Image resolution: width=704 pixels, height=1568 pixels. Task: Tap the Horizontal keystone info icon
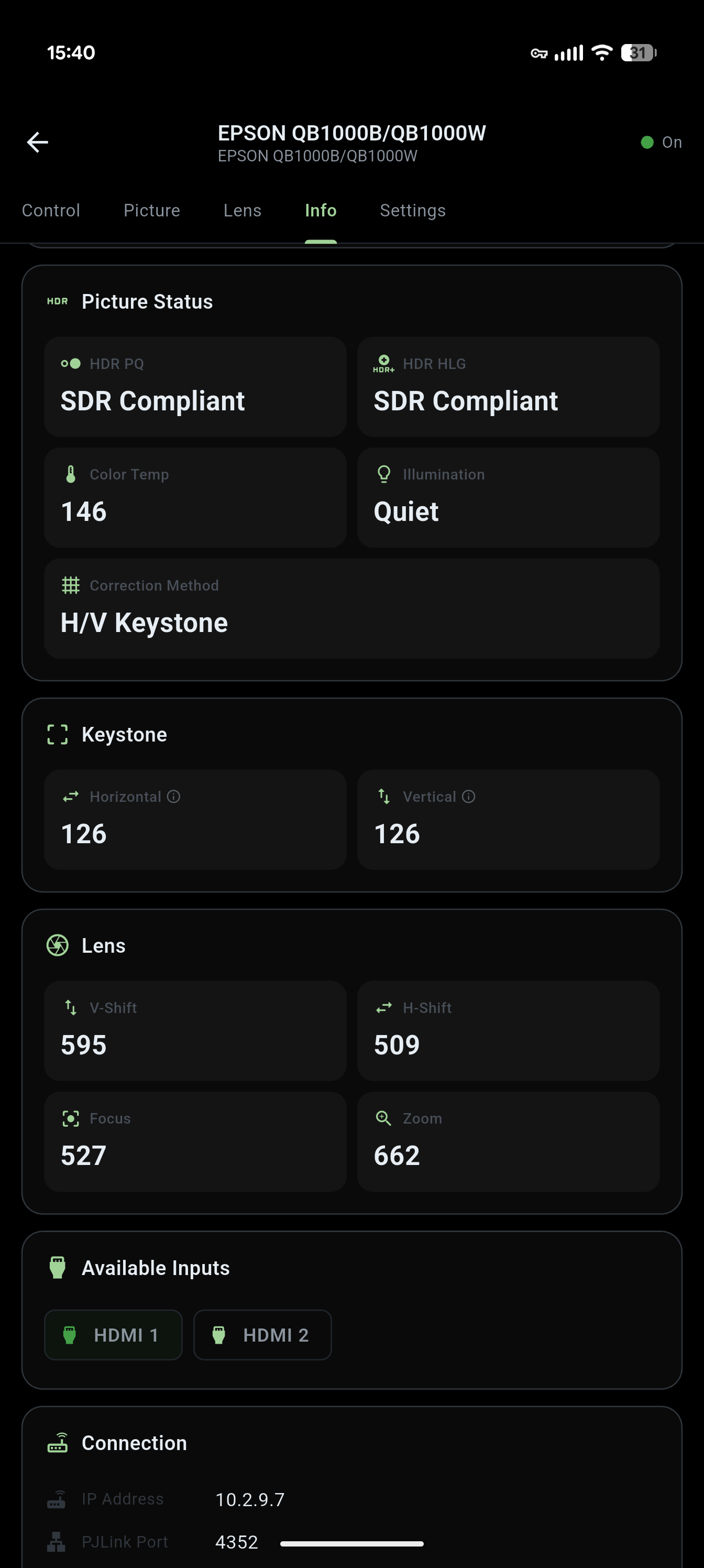click(x=174, y=797)
